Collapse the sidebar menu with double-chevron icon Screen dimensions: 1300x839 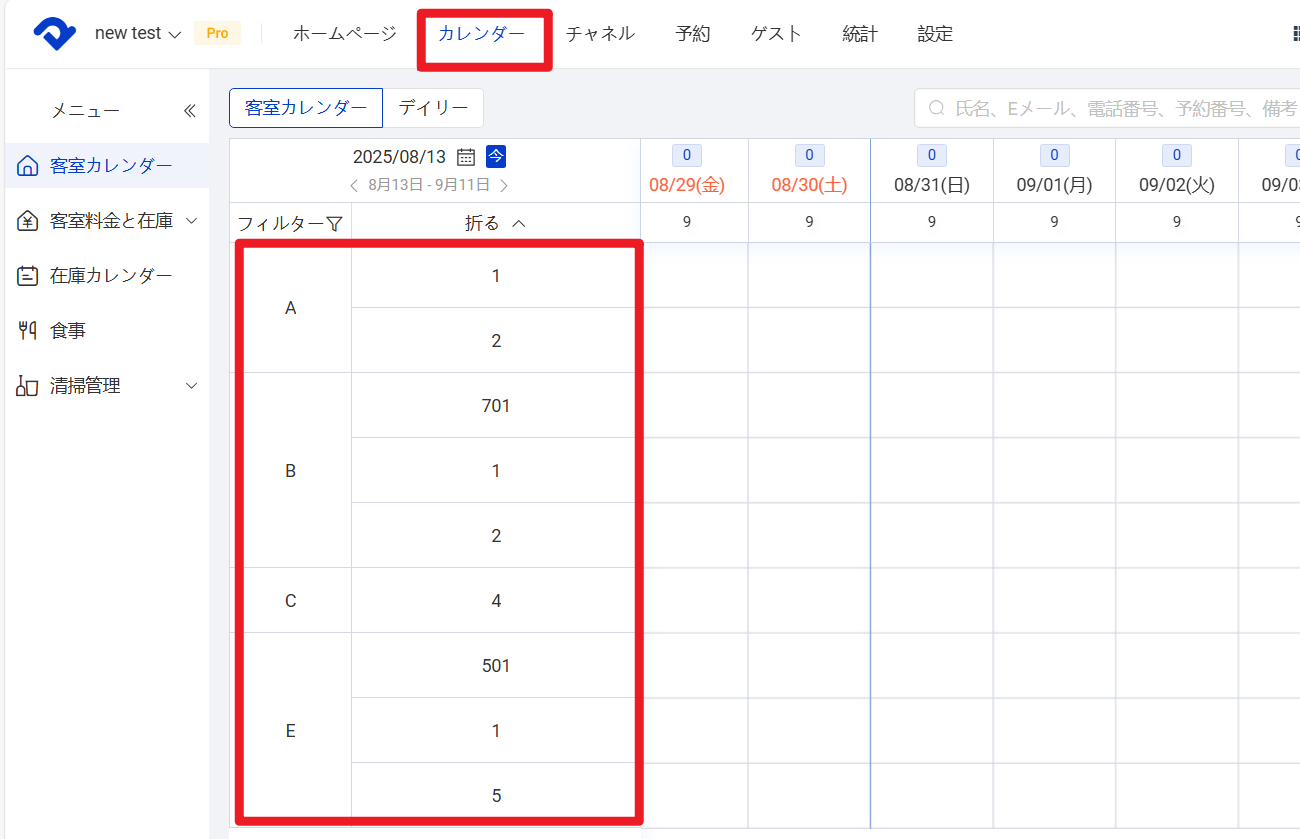[x=190, y=111]
